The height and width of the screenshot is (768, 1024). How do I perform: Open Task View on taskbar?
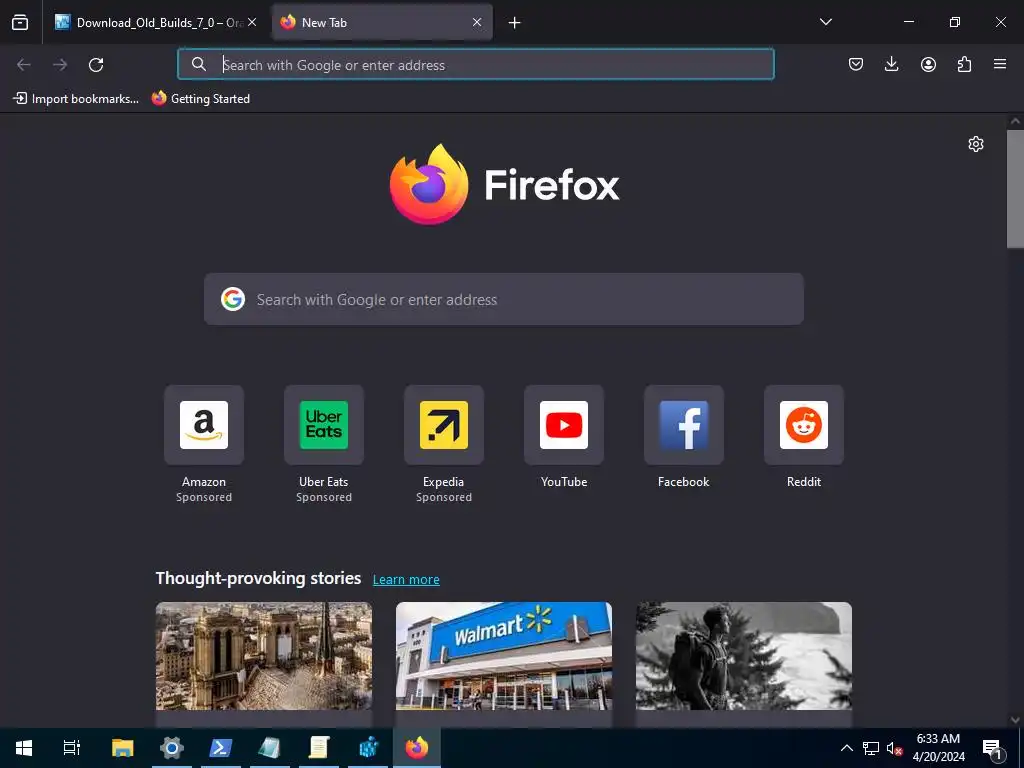coord(72,748)
